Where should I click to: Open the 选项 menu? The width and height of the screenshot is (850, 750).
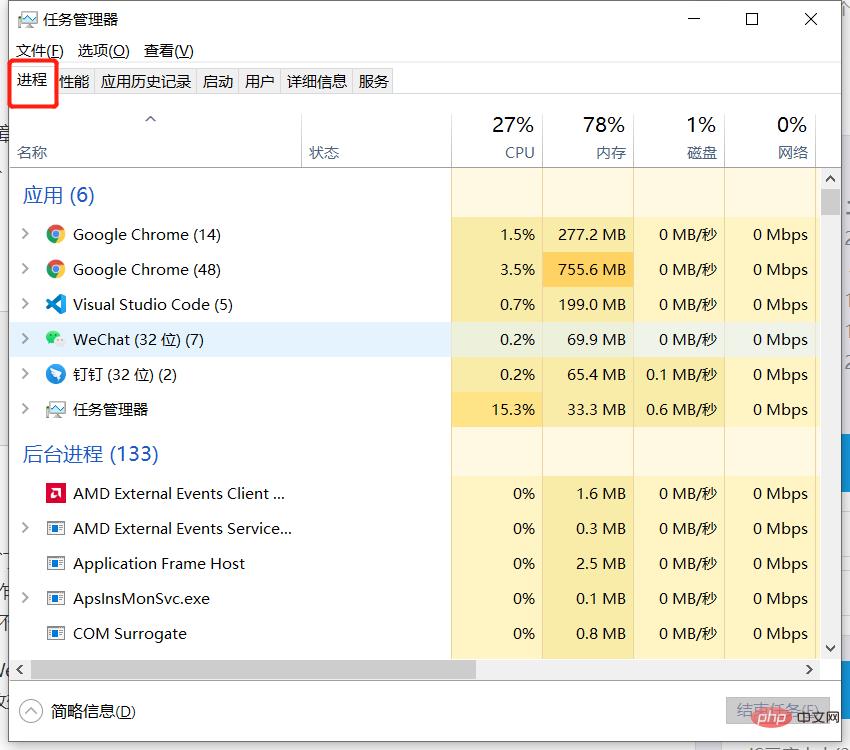pyautogui.click(x=104, y=50)
